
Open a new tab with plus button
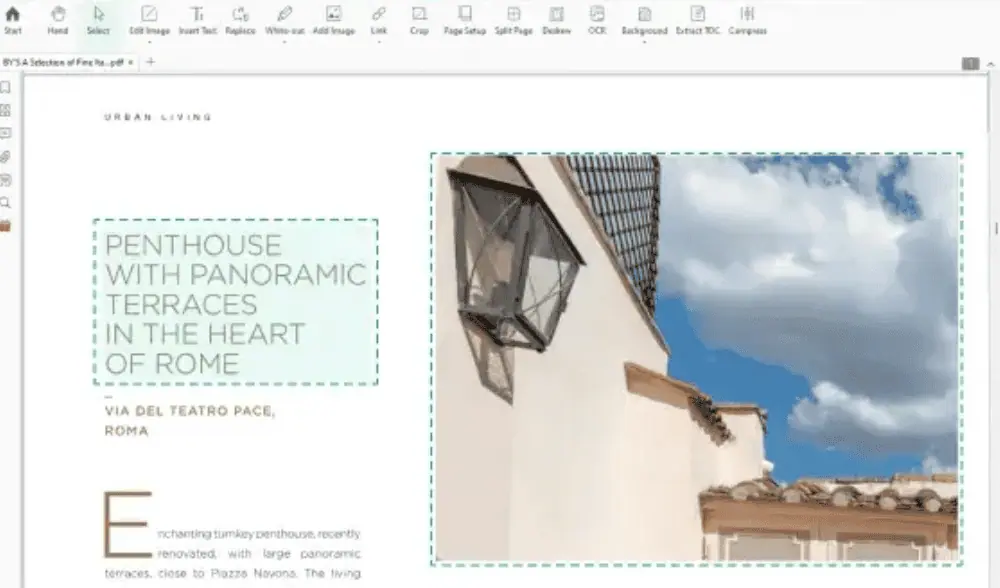coord(150,62)
